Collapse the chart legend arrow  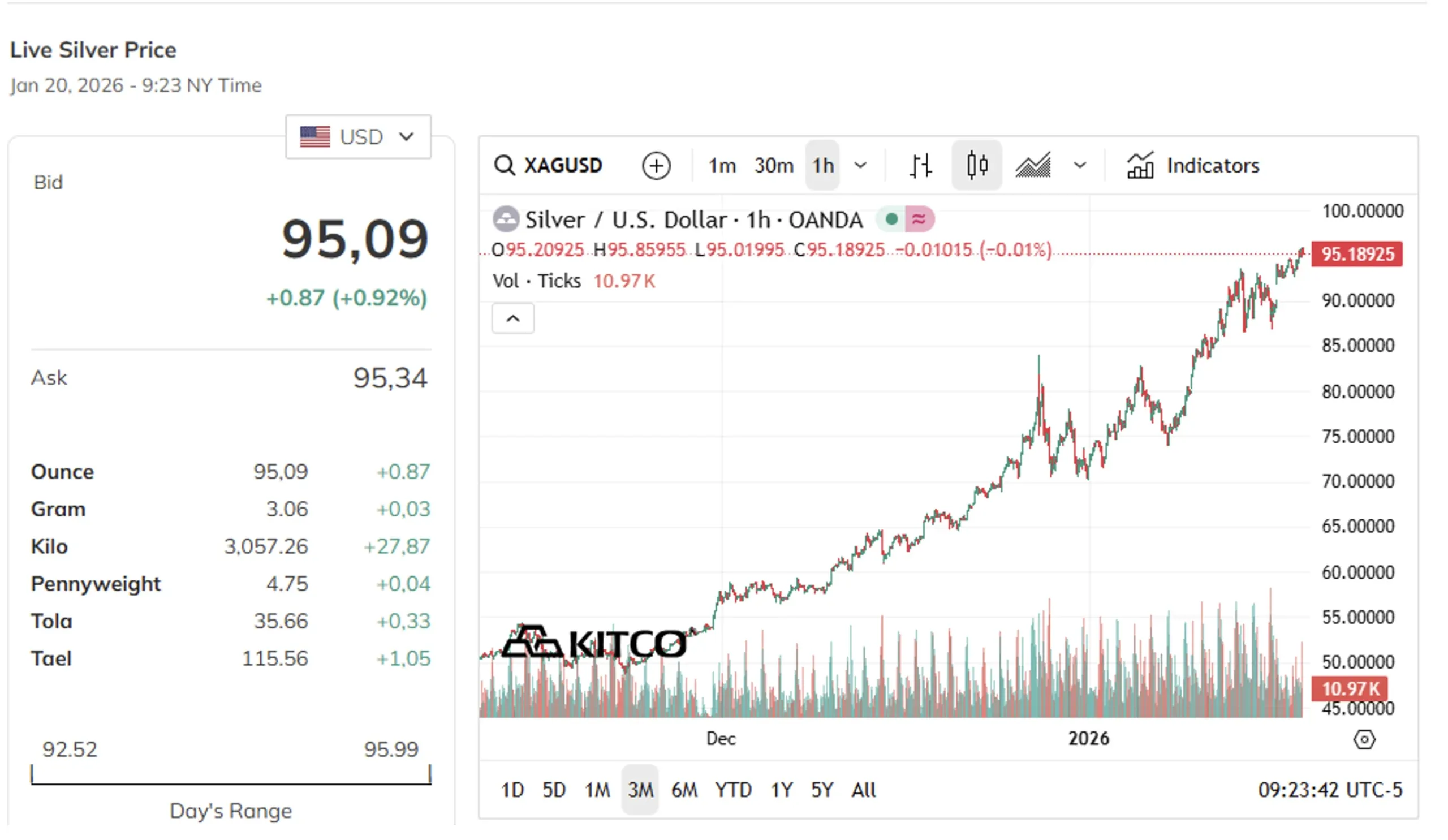[512, 319]
